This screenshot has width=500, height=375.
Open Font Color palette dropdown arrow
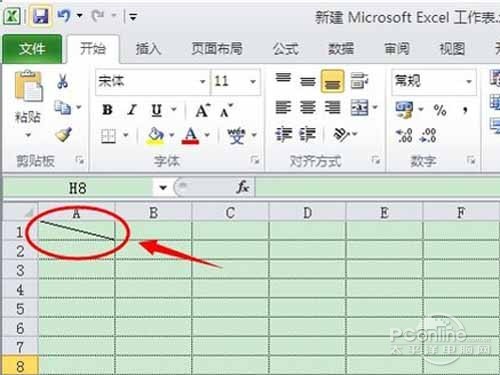(x=207, y=135)
